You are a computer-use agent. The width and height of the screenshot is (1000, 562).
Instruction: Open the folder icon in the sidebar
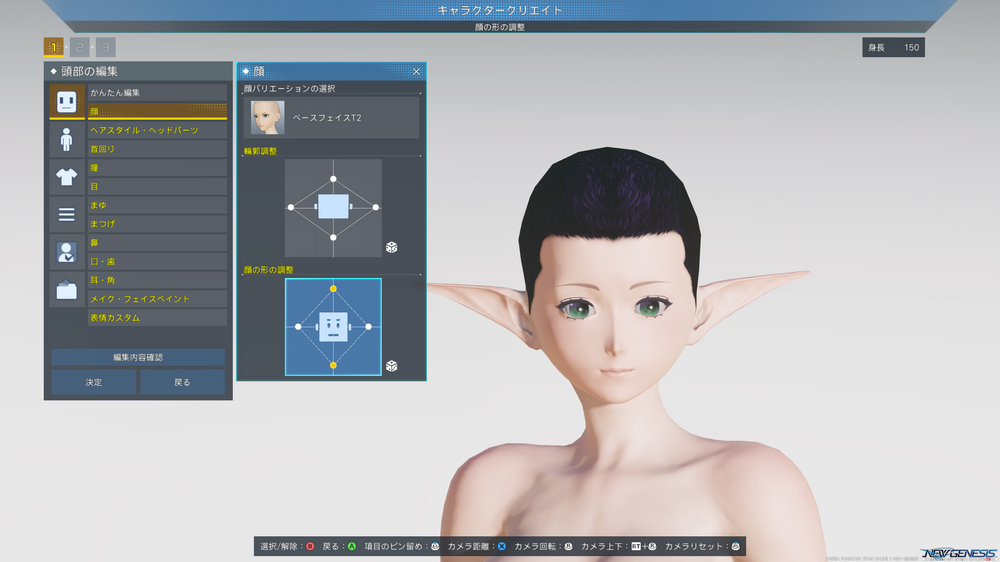click(x=66, y=290)
